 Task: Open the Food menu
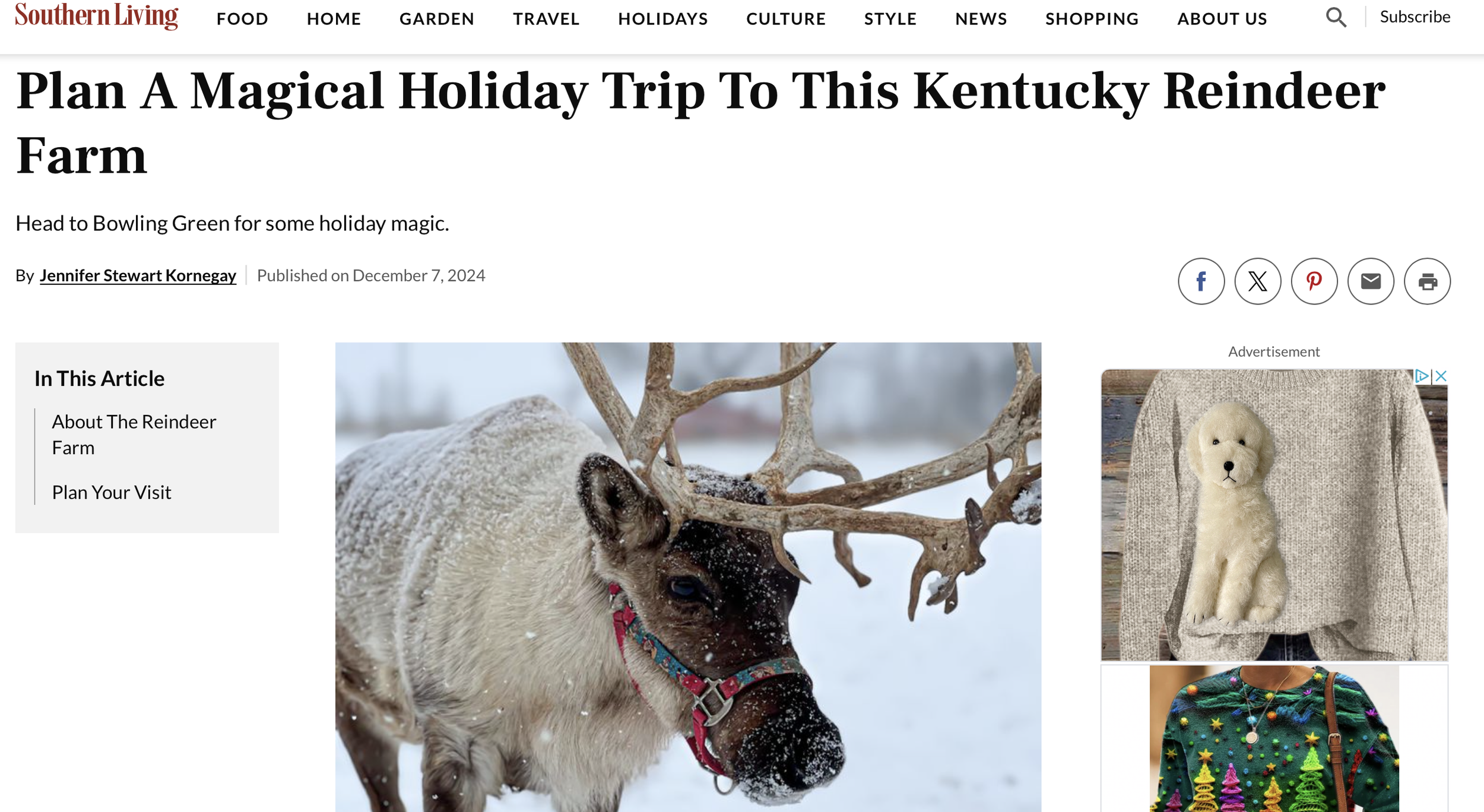point(242,19)
